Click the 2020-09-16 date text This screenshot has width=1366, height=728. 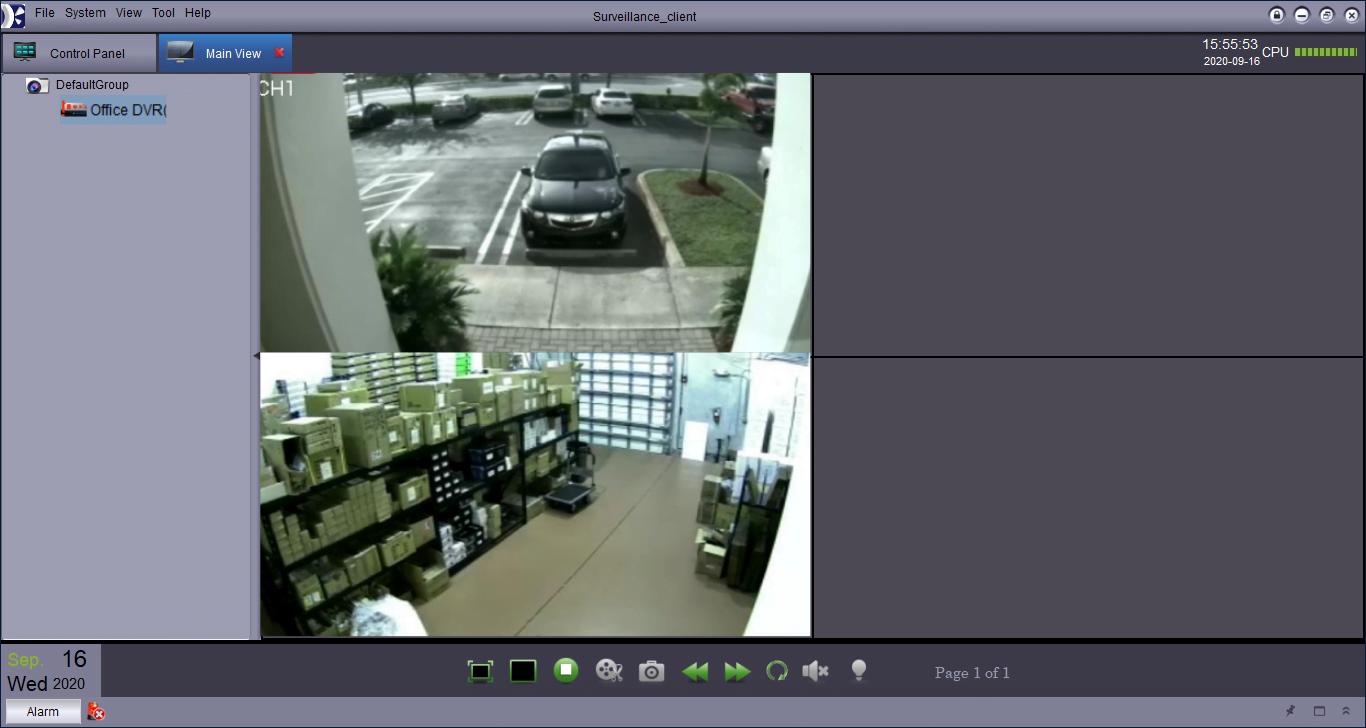[1232, 61]
